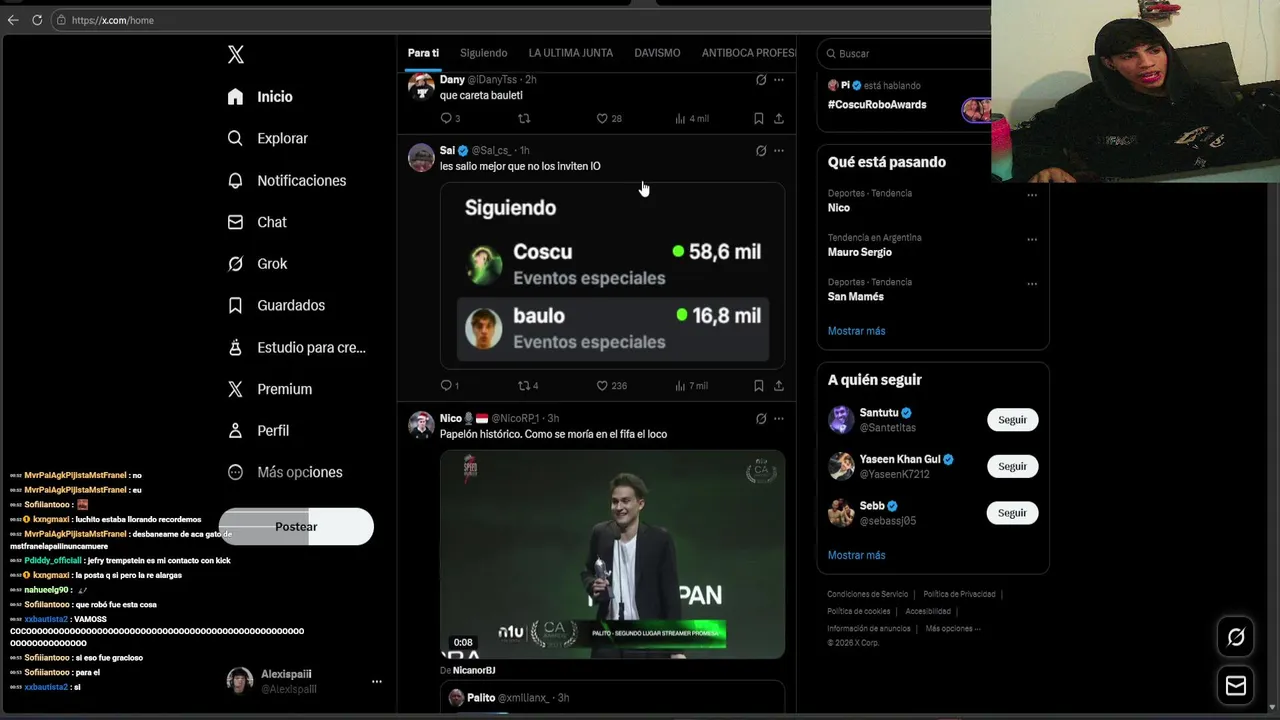Open Guardados bookmarks page

pyautogui.click(x=276, y=306)
